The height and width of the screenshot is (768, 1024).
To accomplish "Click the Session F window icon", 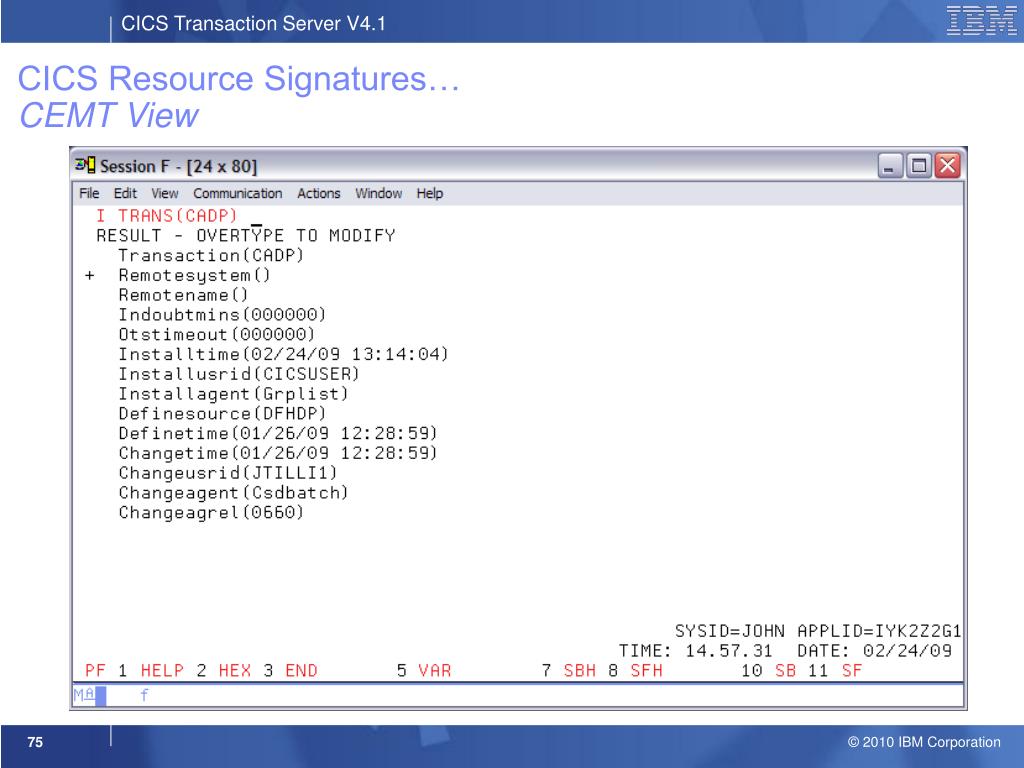I will point(86,165).
